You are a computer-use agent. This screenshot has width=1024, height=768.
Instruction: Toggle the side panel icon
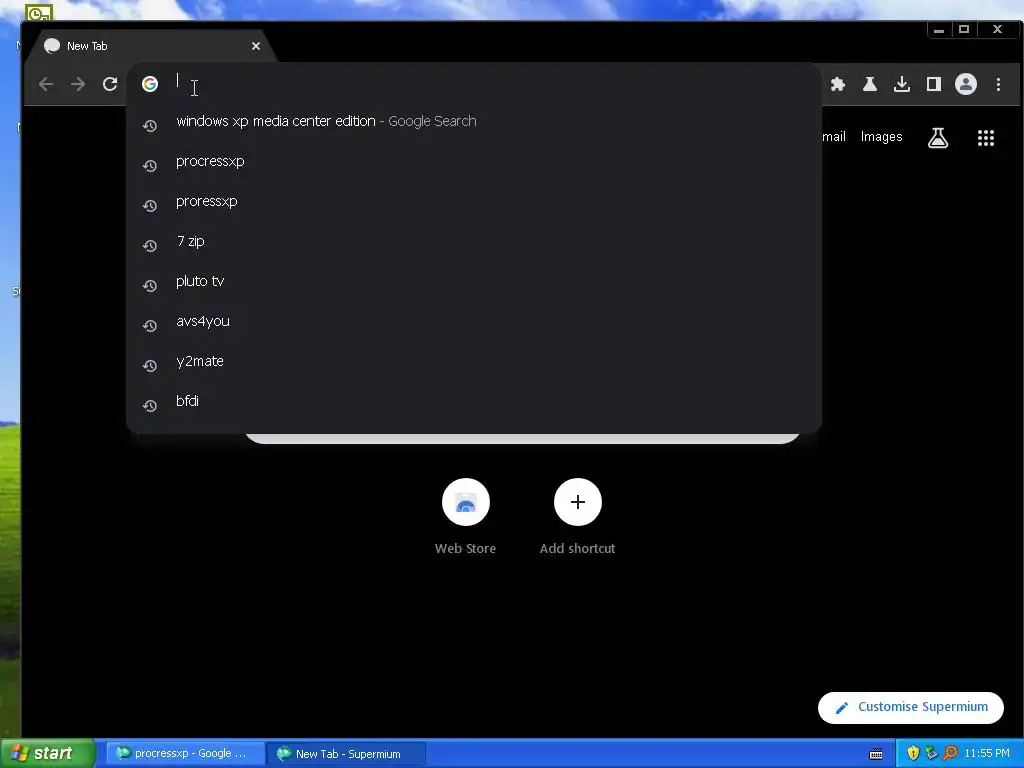[934, 84]
